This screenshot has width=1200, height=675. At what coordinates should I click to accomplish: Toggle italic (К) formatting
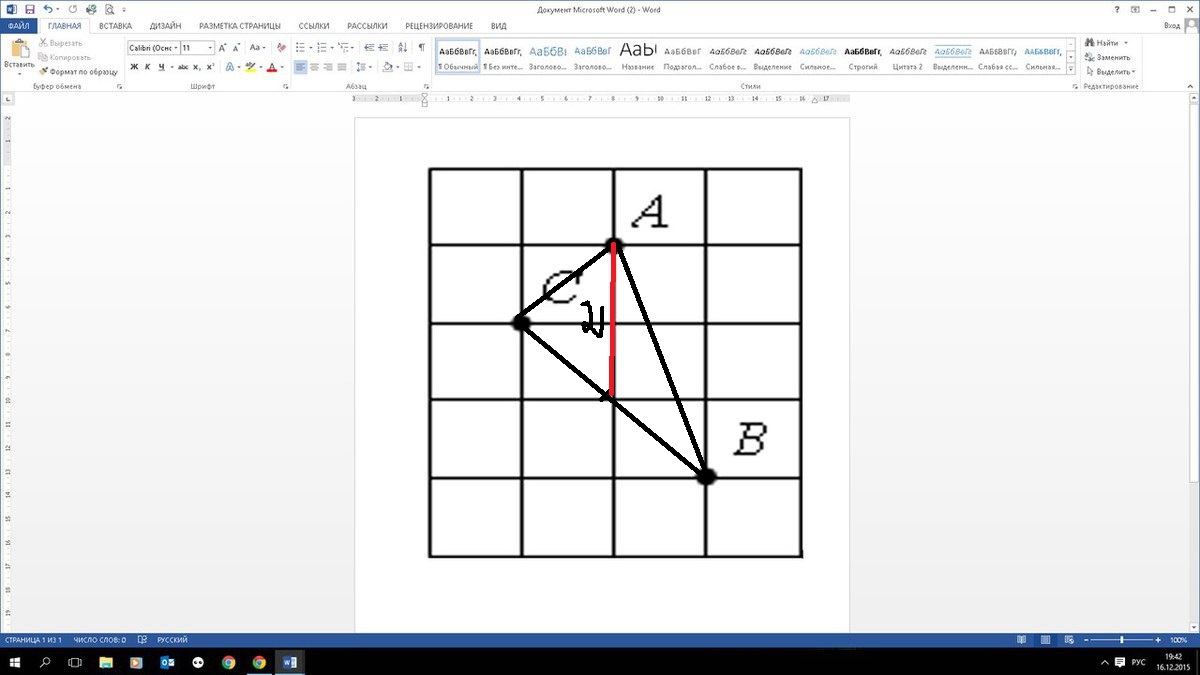(x=147, y=67)
